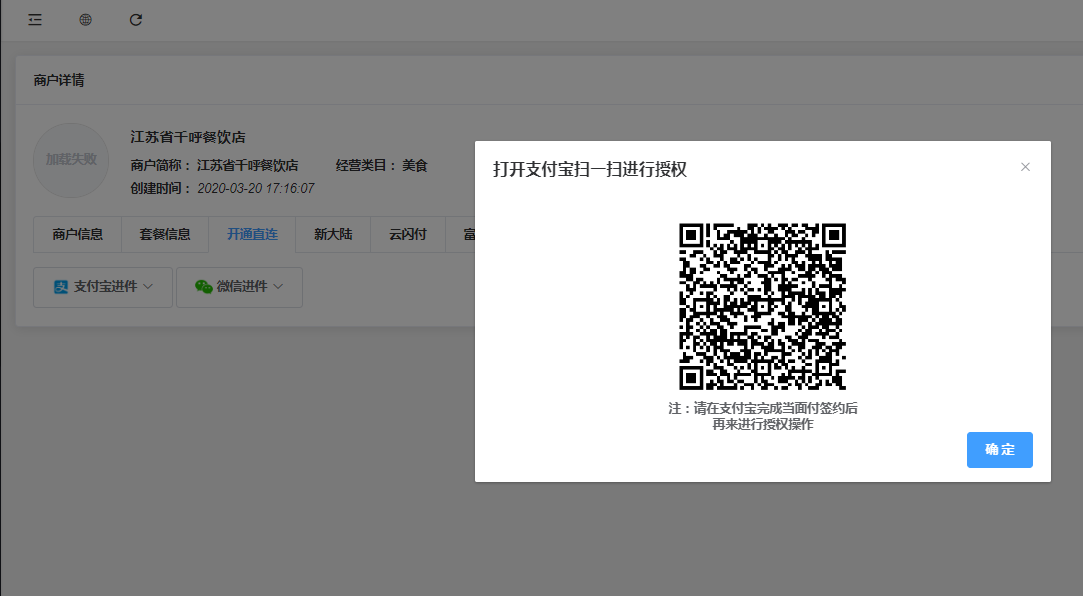Expand the 支付宝进件 dropdown
The width and height of the screenshot is (1083, 596).
(x=103, y=287)
